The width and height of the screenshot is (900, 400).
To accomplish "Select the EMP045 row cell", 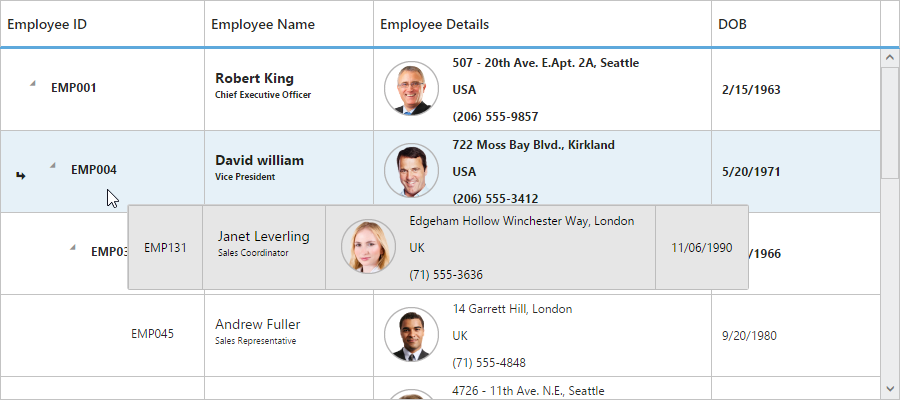I will 152,334.
